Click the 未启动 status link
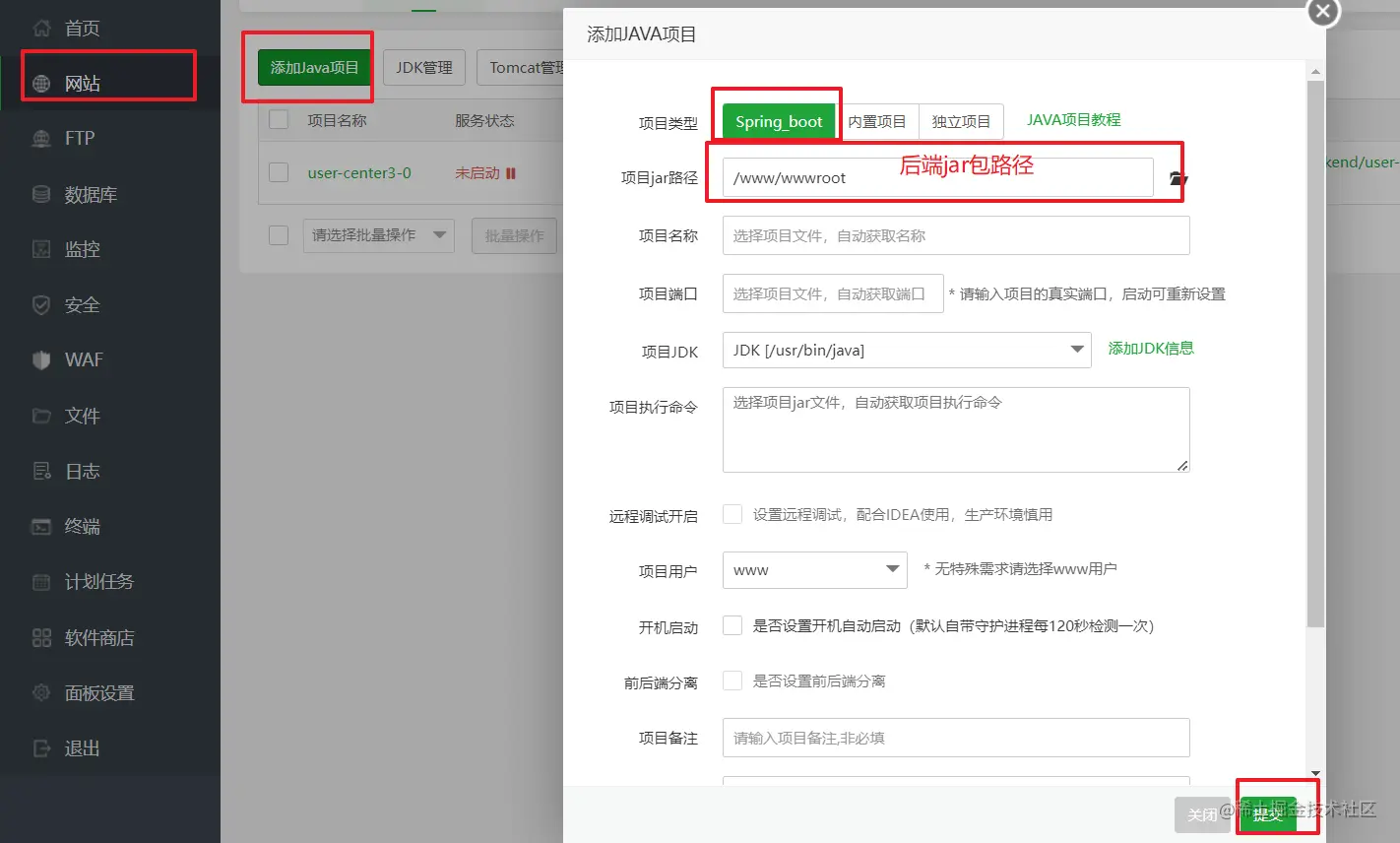1400x843 pixels. (477, 173)
